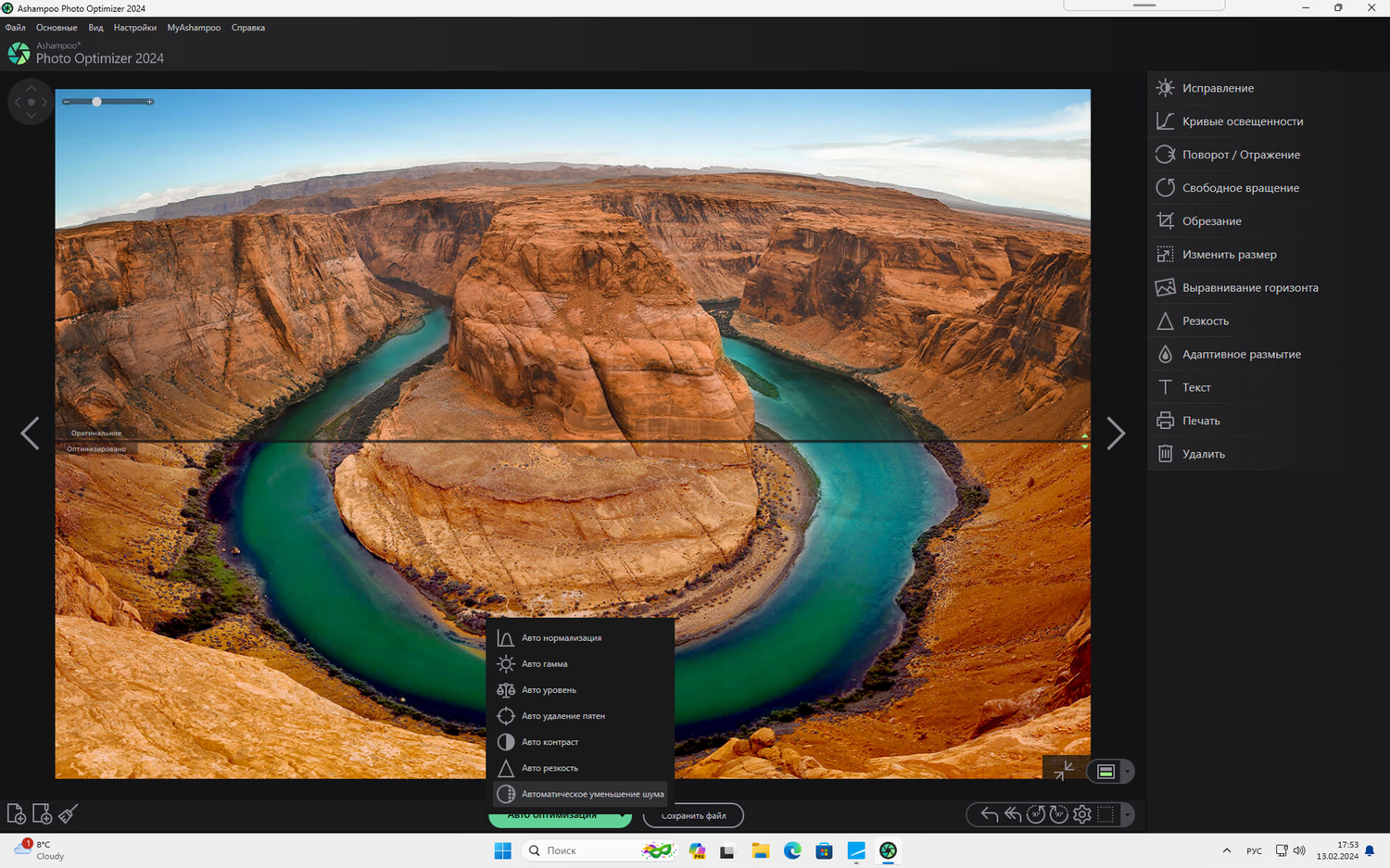Expand the bottom-right toolbar dropdown arrow

(x=1127, y=815)
